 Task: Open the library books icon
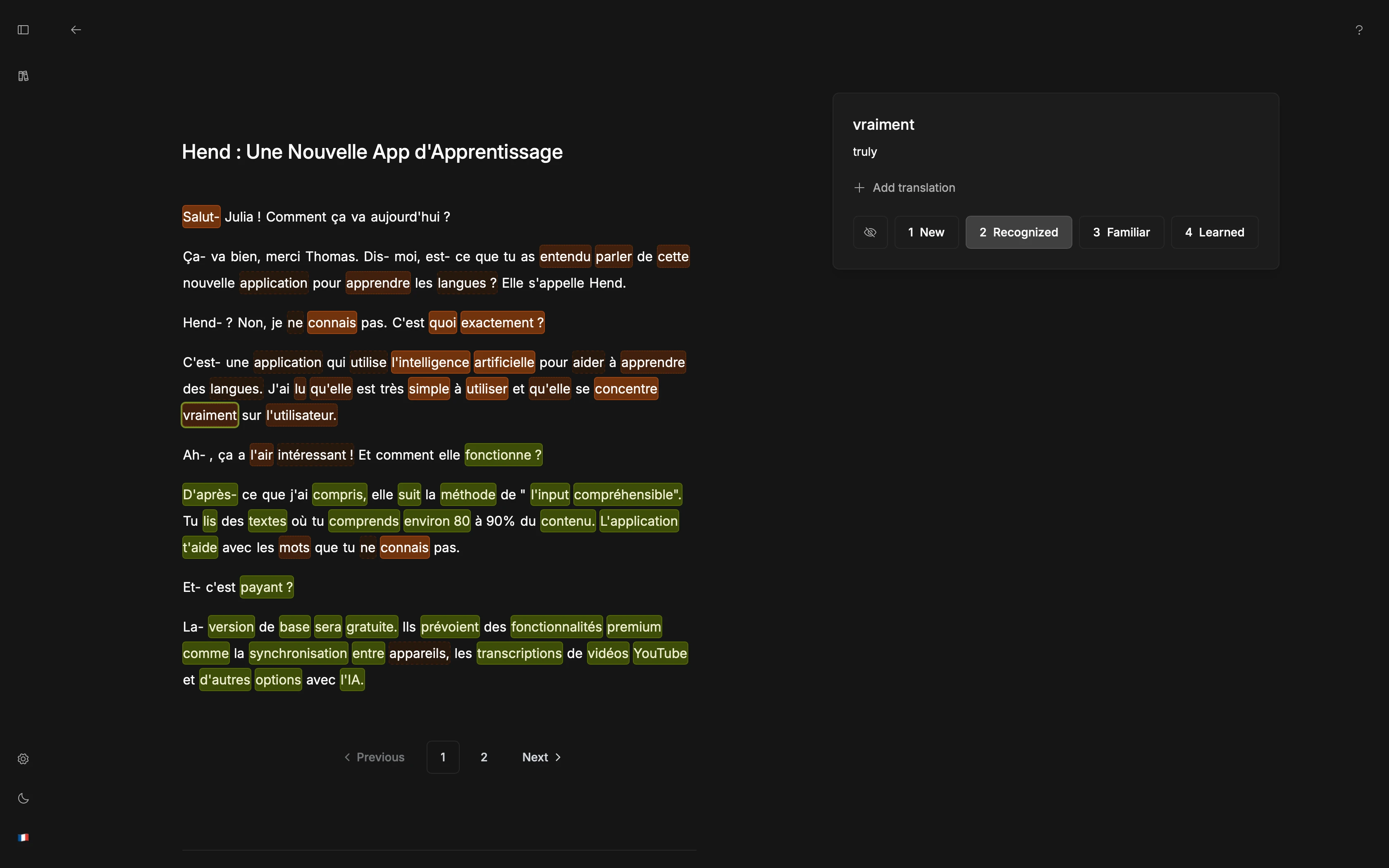(x=23, y=76)
